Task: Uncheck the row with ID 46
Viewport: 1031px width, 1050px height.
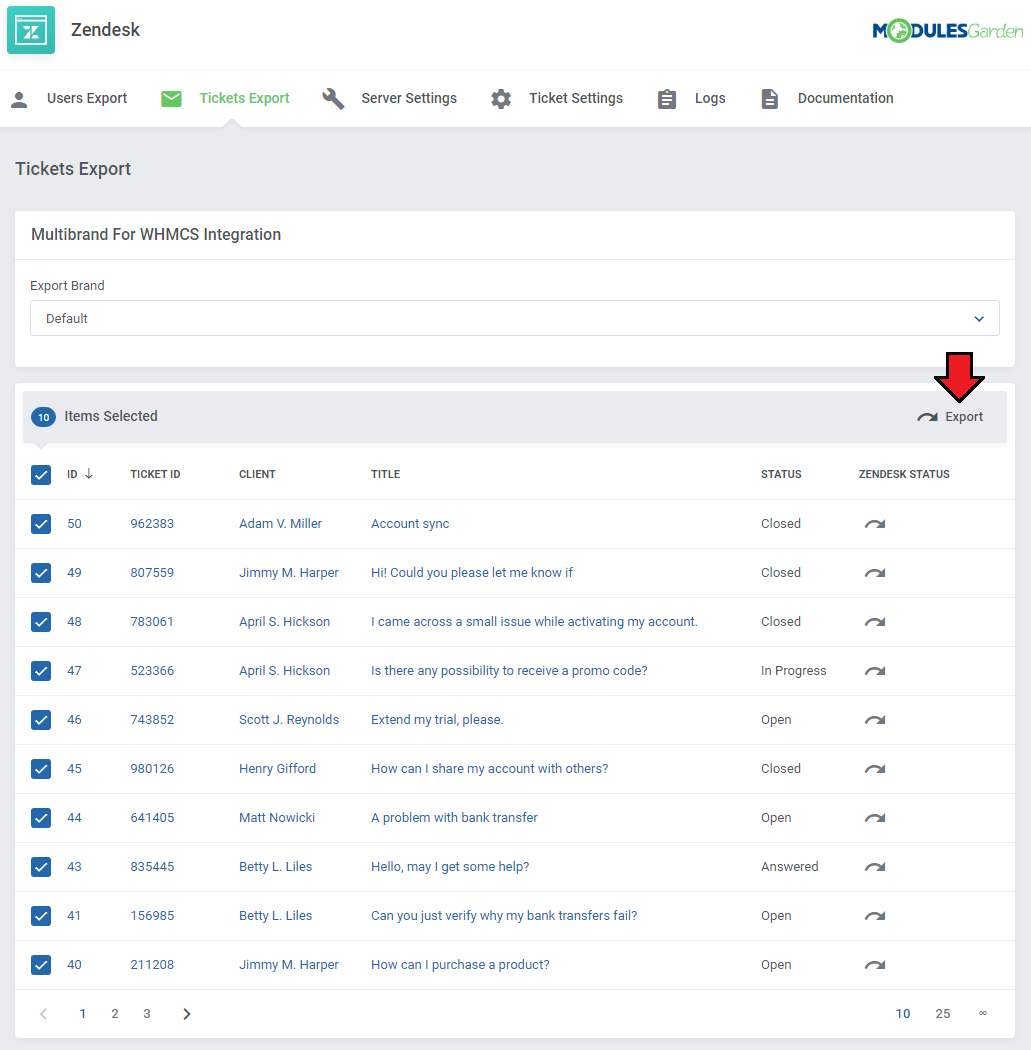Action: pos(41,720)
